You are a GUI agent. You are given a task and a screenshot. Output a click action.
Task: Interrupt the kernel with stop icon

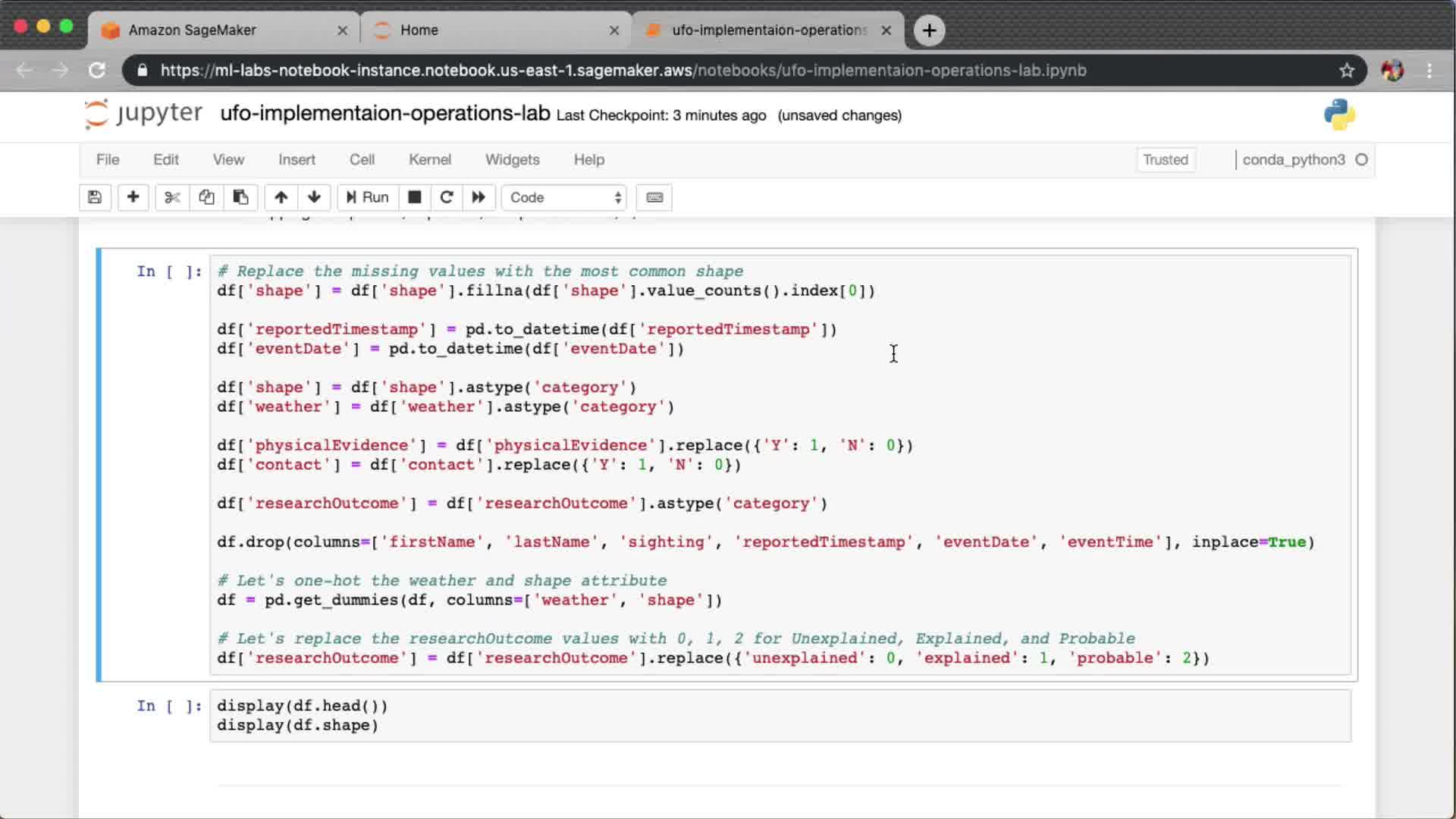(414, 197)
